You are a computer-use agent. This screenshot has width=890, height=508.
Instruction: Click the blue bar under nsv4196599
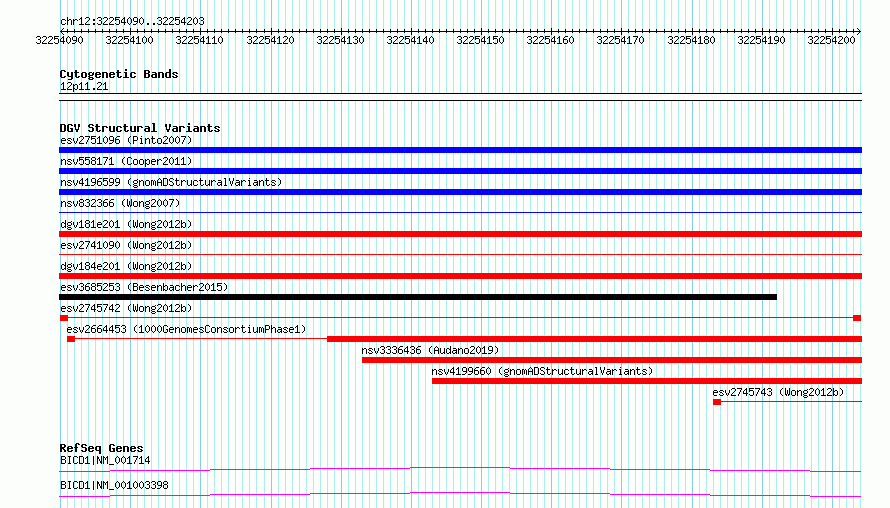coord(460,192)
